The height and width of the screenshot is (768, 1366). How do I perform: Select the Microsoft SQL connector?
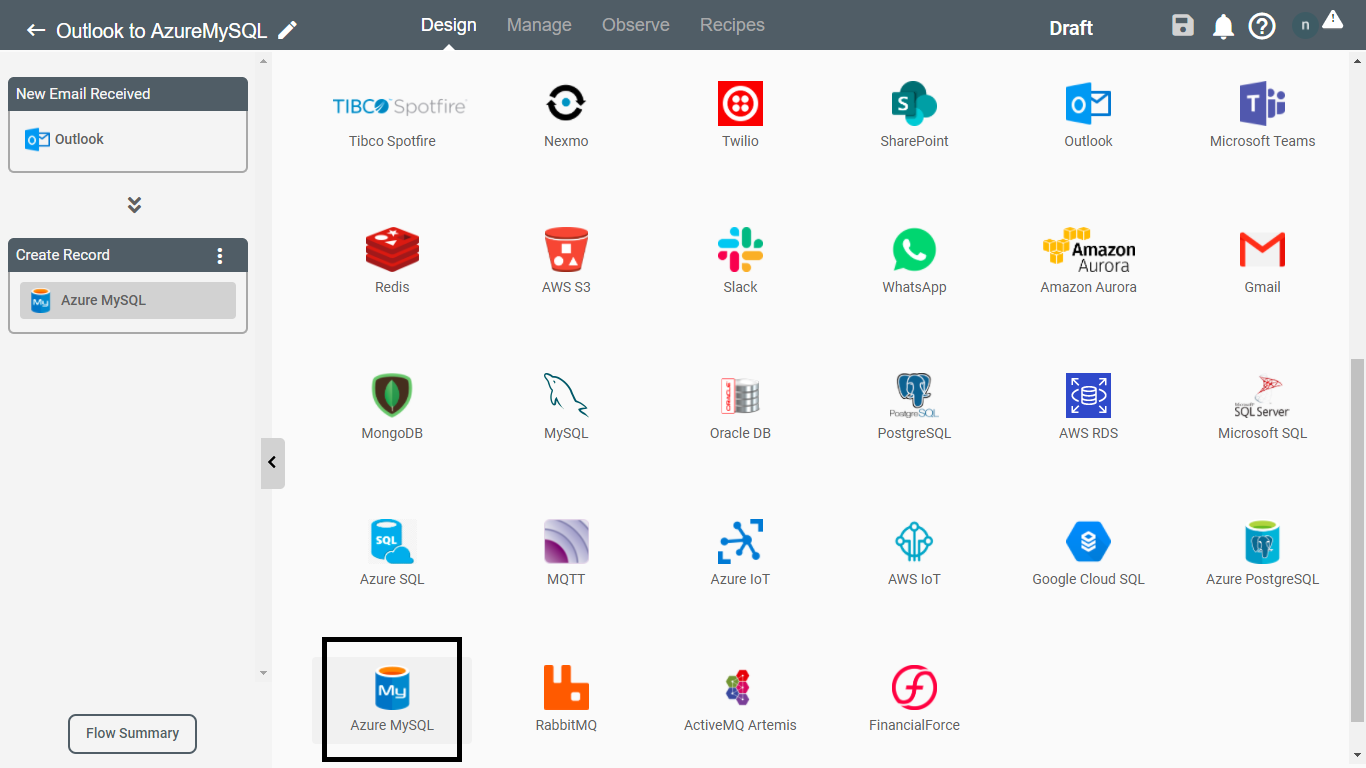click(1262, 408)
